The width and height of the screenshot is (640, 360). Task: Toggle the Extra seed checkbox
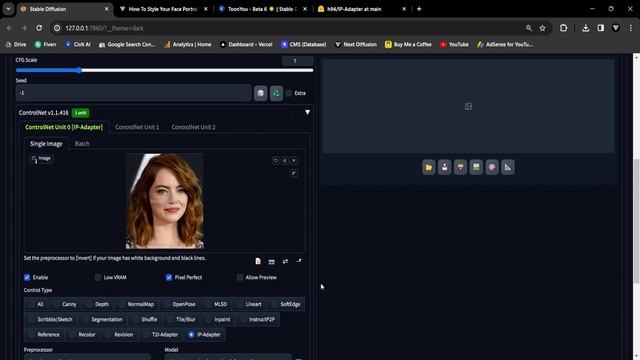click(x=289, y=93)
